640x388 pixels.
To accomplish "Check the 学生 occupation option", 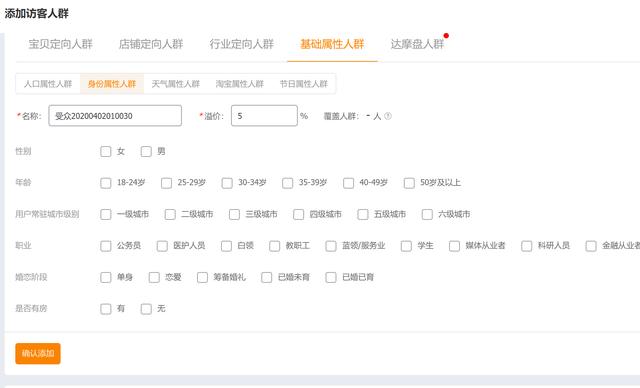I will click(406, 246).
